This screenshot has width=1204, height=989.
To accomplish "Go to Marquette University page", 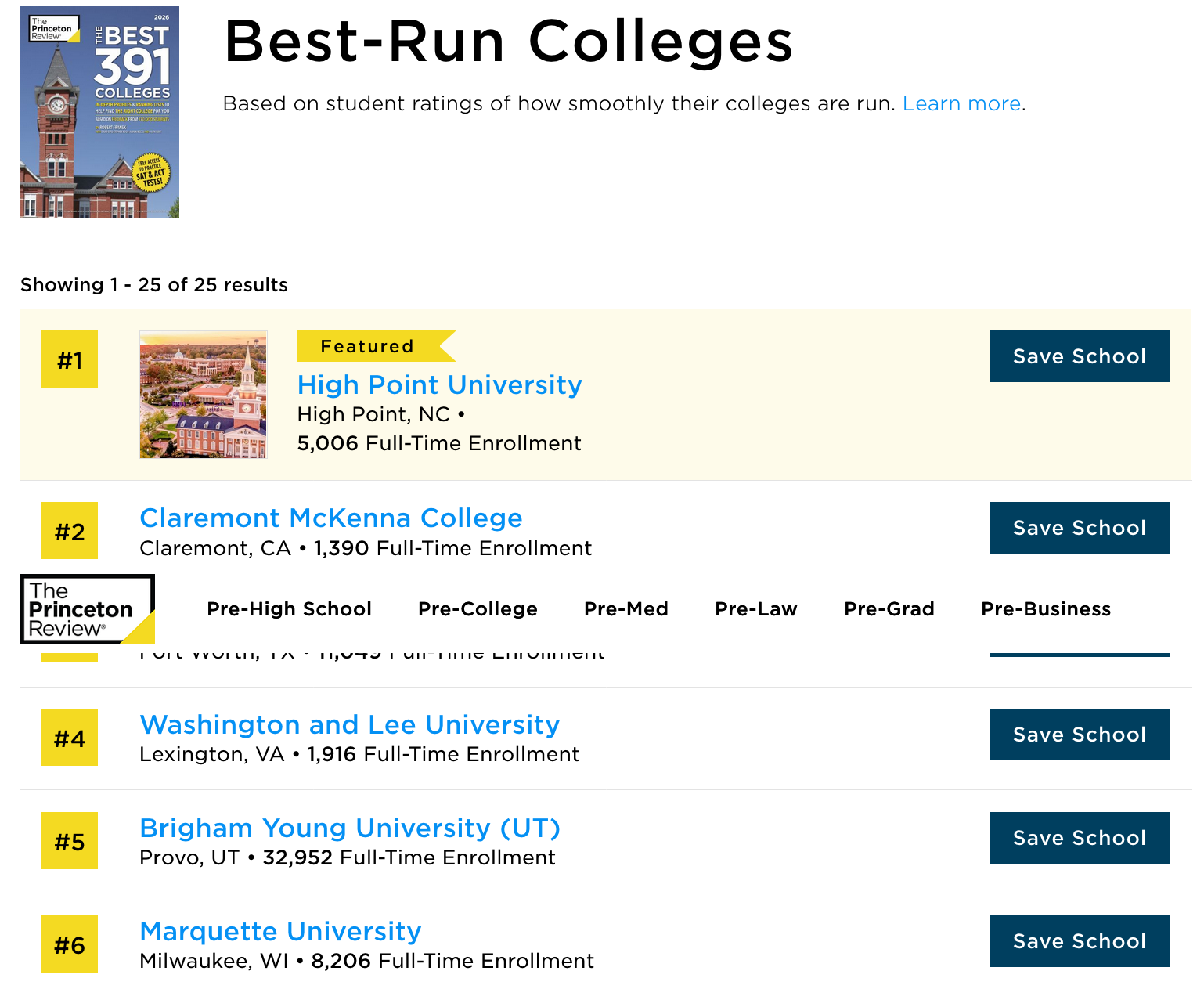I will coord(280,932).
